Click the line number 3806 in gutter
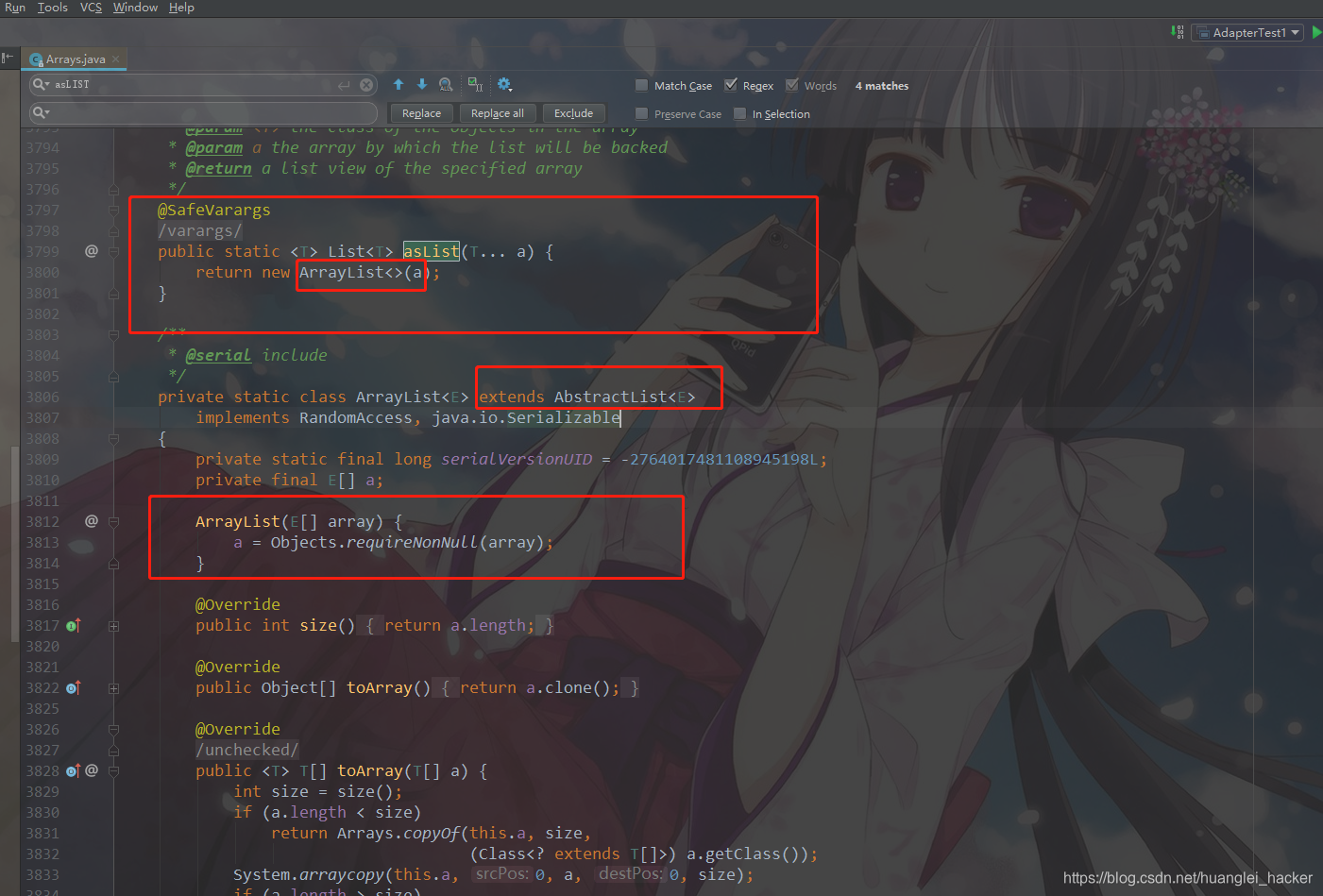The height and width of the screenshot is (896, 1323). (x=42, y=397)
